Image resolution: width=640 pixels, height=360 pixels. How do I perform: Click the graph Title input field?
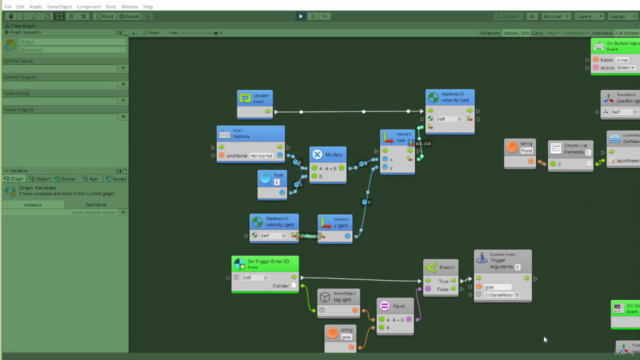pyautogui.click(x=72, y=42)
